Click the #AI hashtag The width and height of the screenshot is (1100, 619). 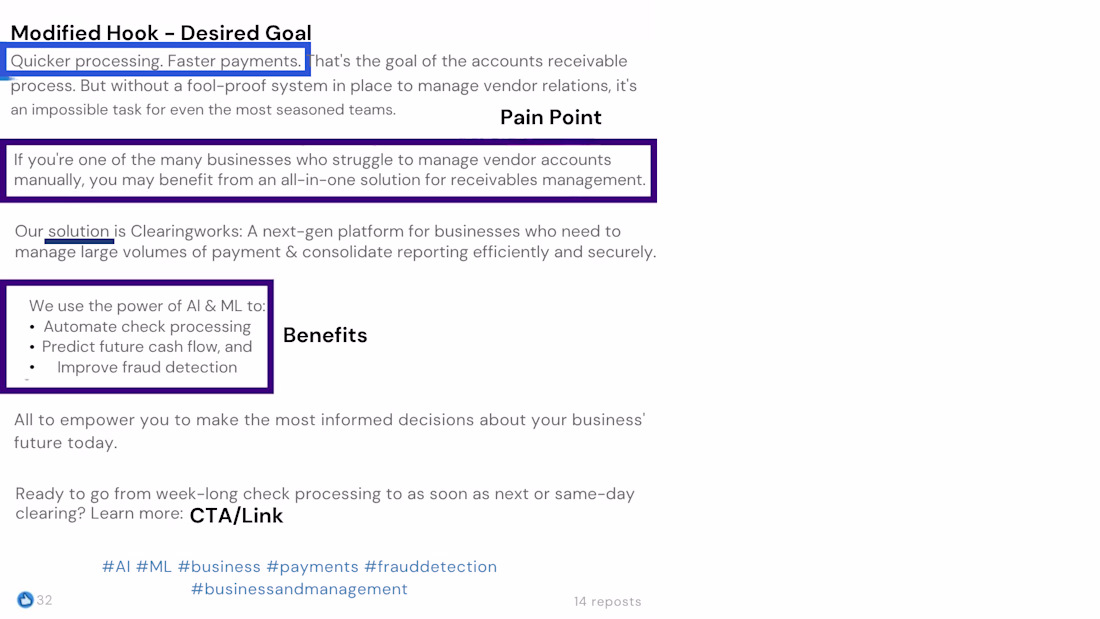pyautogui.click(x=116, y=567)
